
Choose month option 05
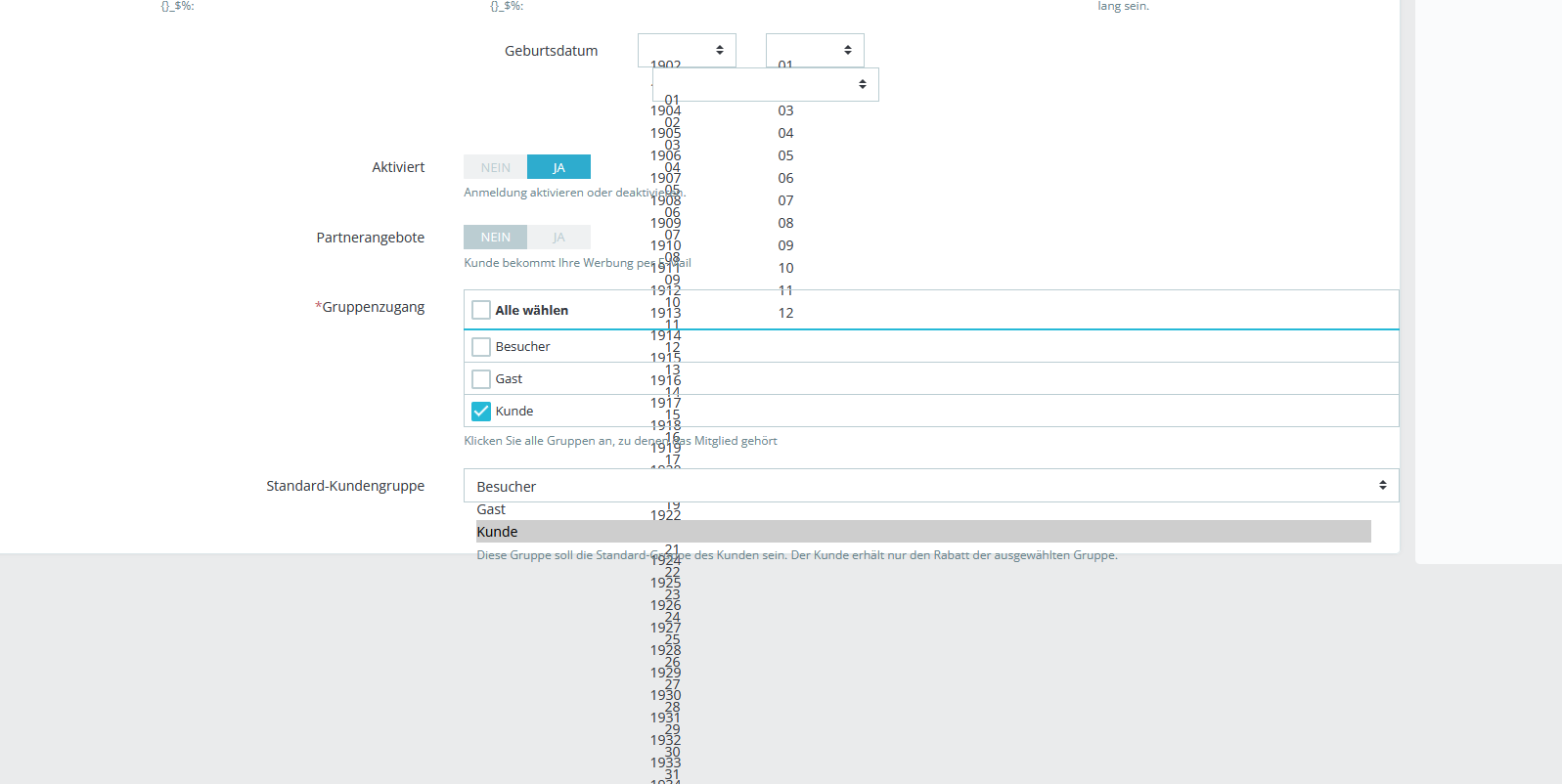(785, 155)
